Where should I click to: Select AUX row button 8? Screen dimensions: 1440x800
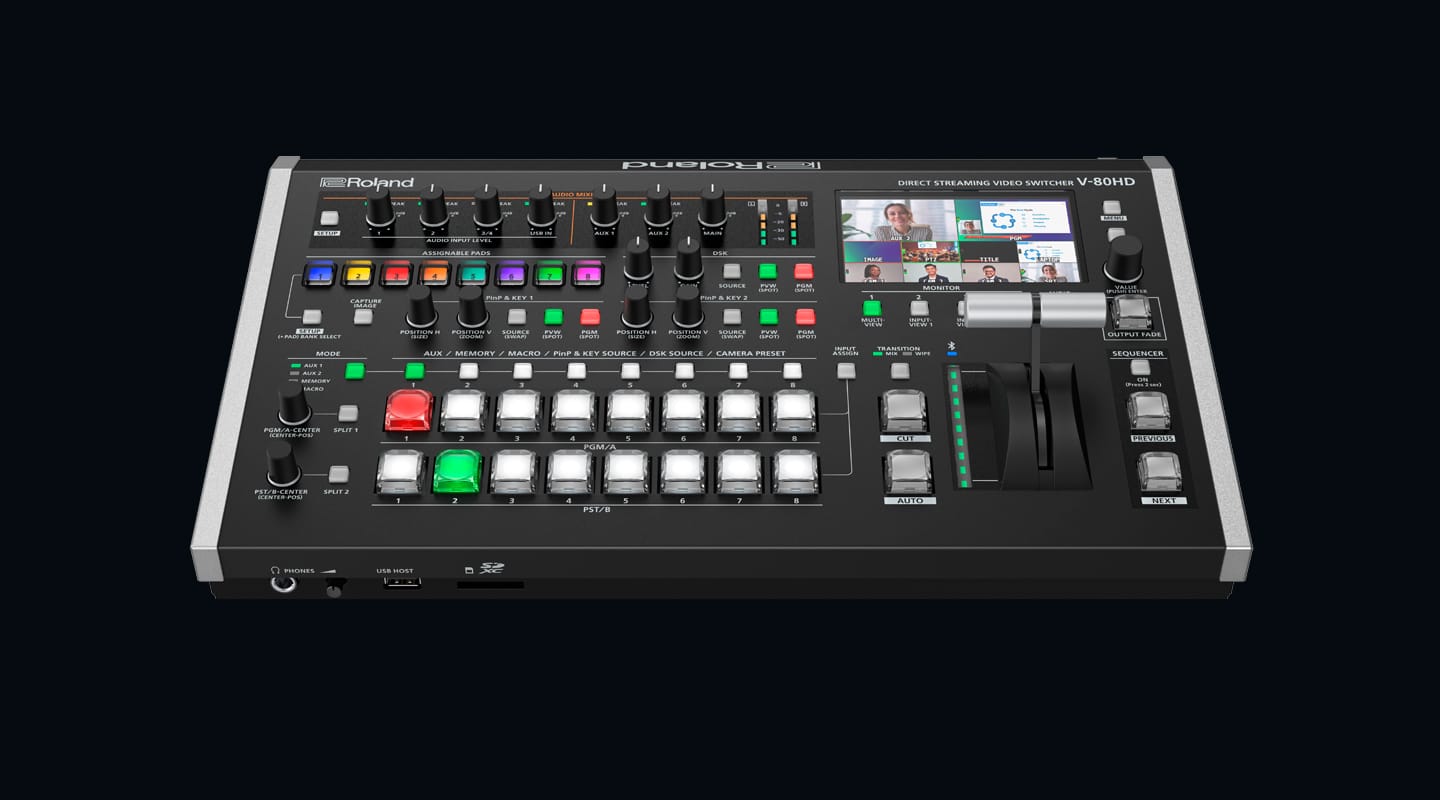[792, 371]
